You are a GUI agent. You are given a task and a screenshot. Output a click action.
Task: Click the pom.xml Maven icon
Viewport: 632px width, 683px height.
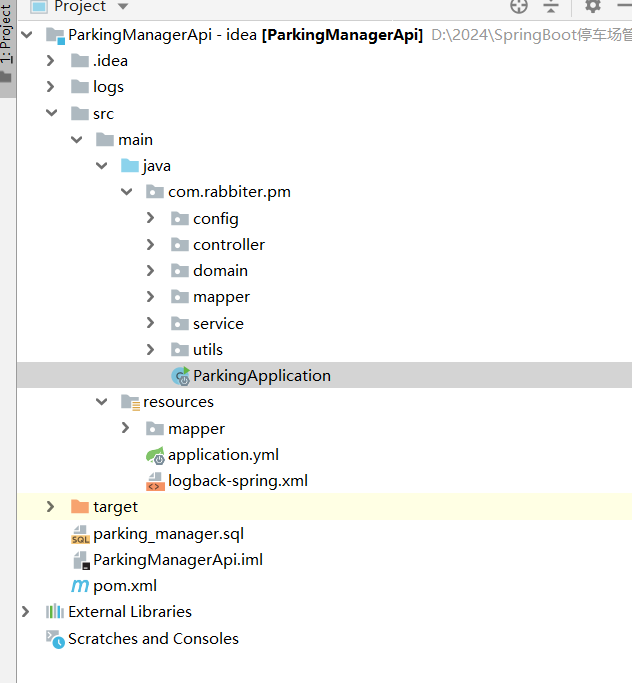(x=80, y=586)
